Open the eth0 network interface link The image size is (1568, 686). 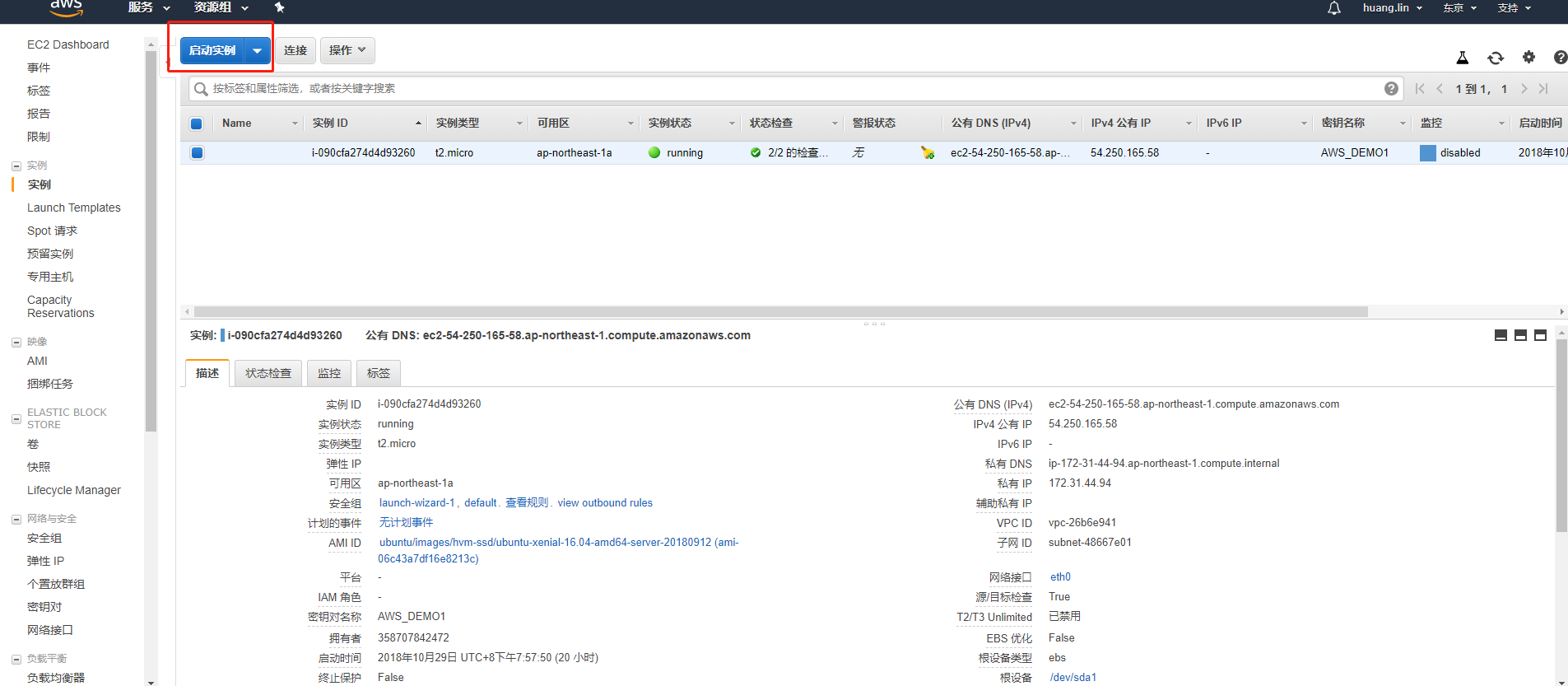pos(1060,576)
